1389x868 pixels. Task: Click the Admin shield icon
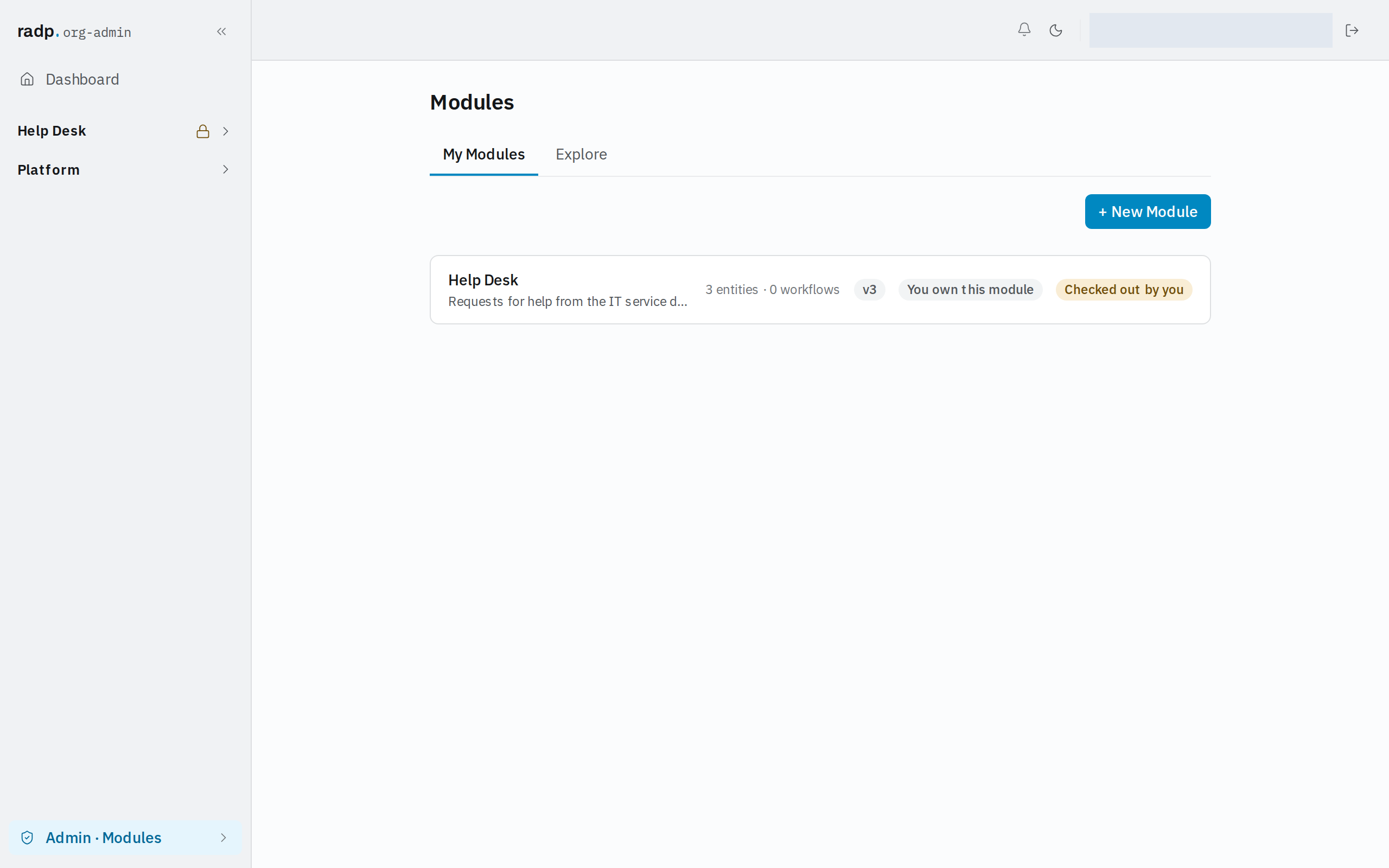pyautogui.click(x=27, y=838)
